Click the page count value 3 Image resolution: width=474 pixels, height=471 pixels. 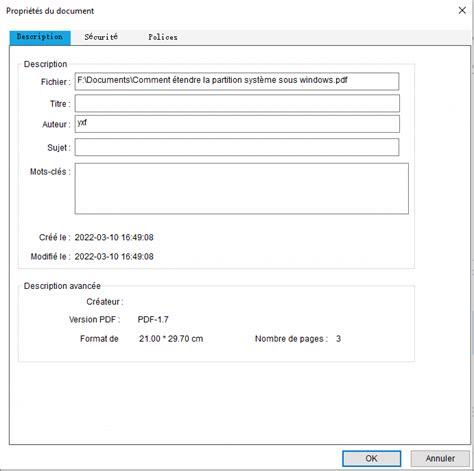pyautogui.click(x=338, y=339)
